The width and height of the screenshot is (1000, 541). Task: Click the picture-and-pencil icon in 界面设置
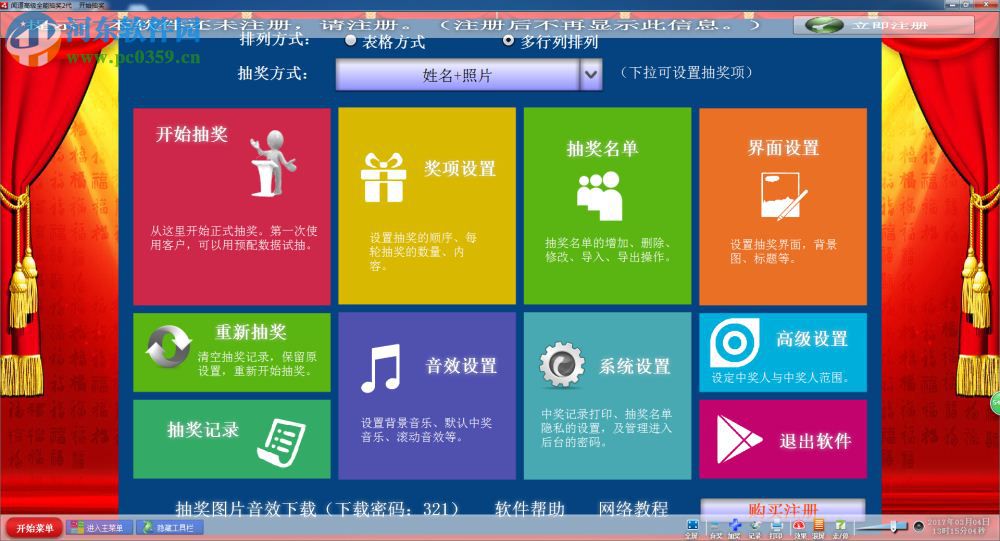click(784, 196)
